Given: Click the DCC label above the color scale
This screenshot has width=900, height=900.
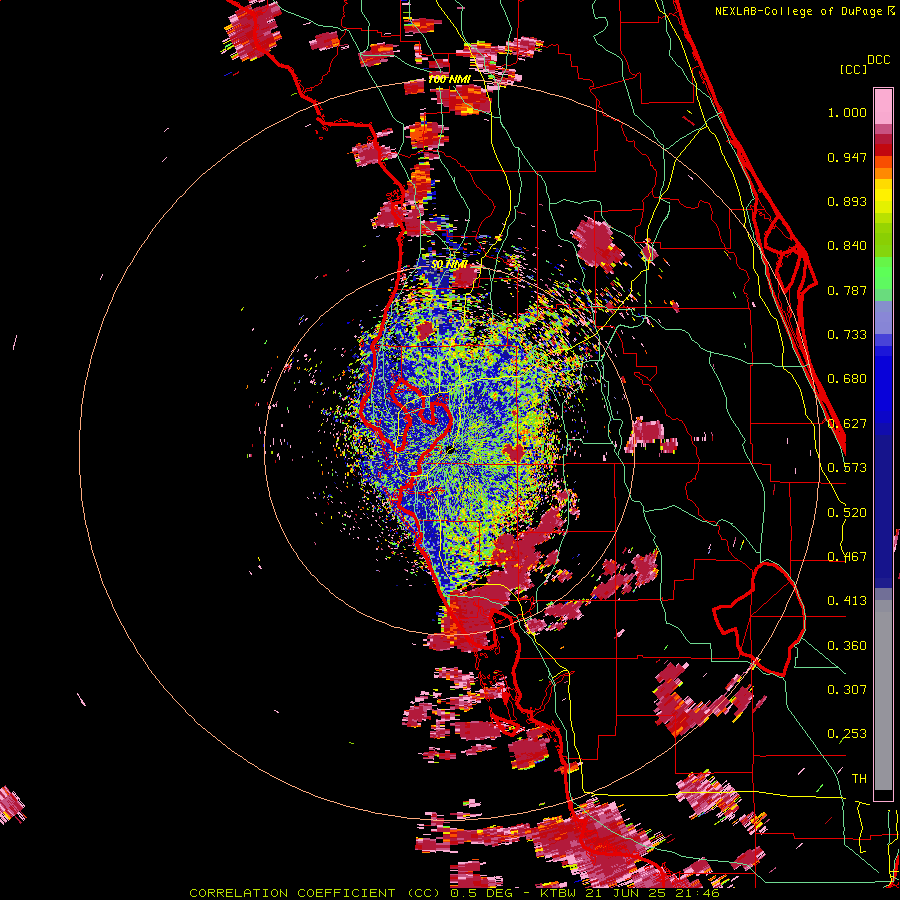Looking at the screenshot, I should click(879, 60).
